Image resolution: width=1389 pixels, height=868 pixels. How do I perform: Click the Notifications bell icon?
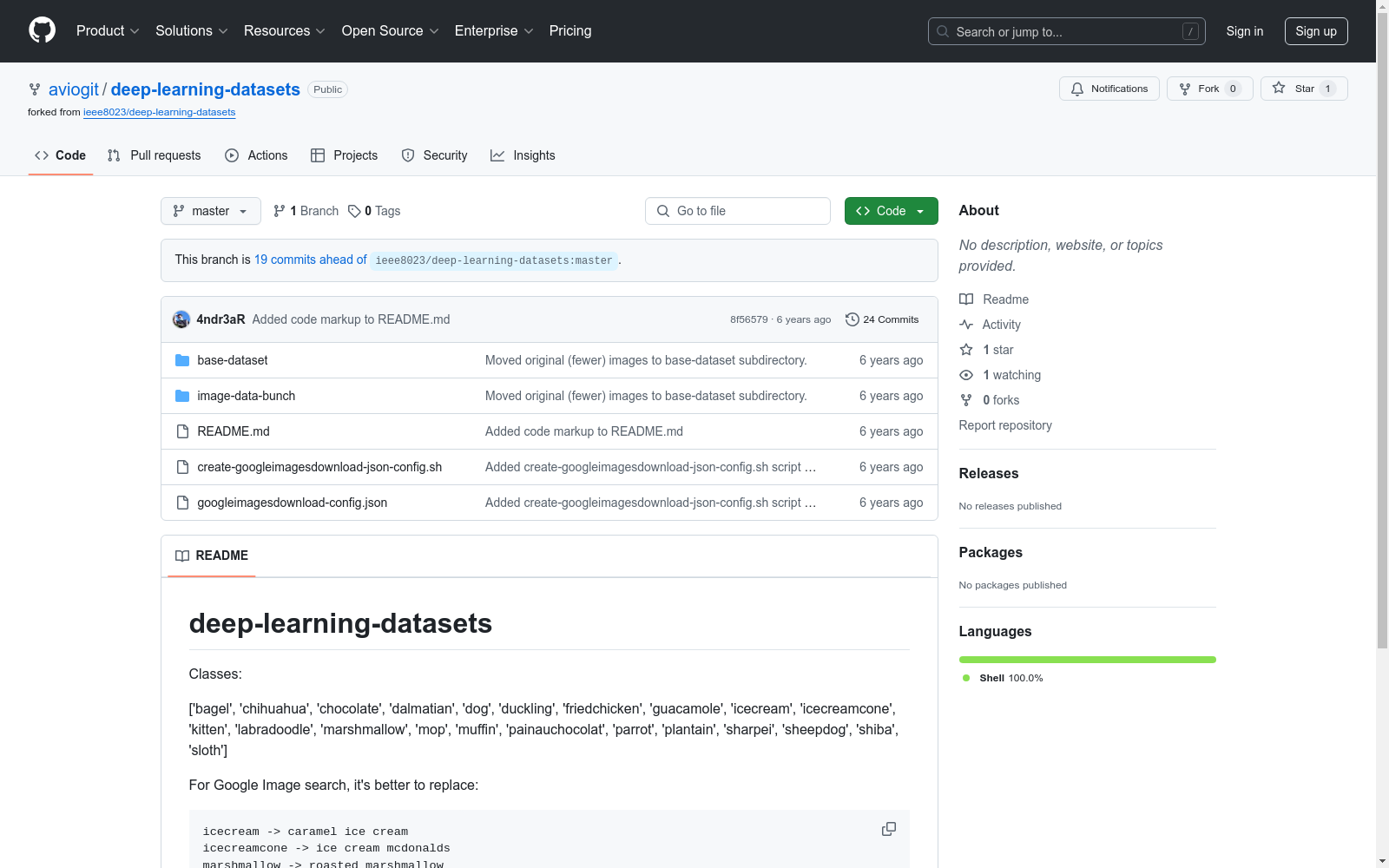pos(1077,89)
